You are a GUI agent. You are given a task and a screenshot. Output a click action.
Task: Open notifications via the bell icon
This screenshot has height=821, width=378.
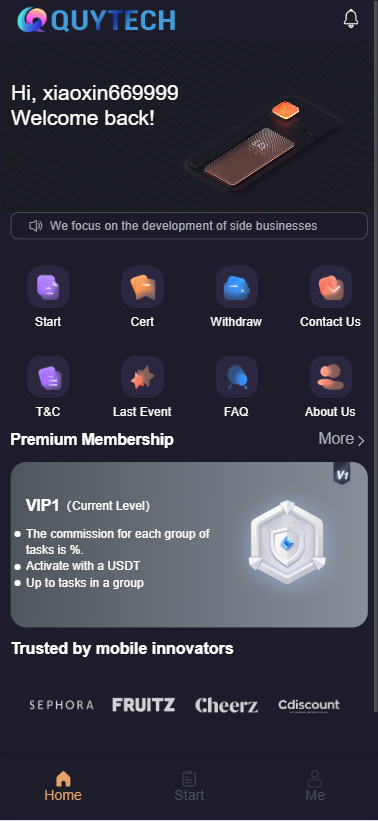coord(351,19)
